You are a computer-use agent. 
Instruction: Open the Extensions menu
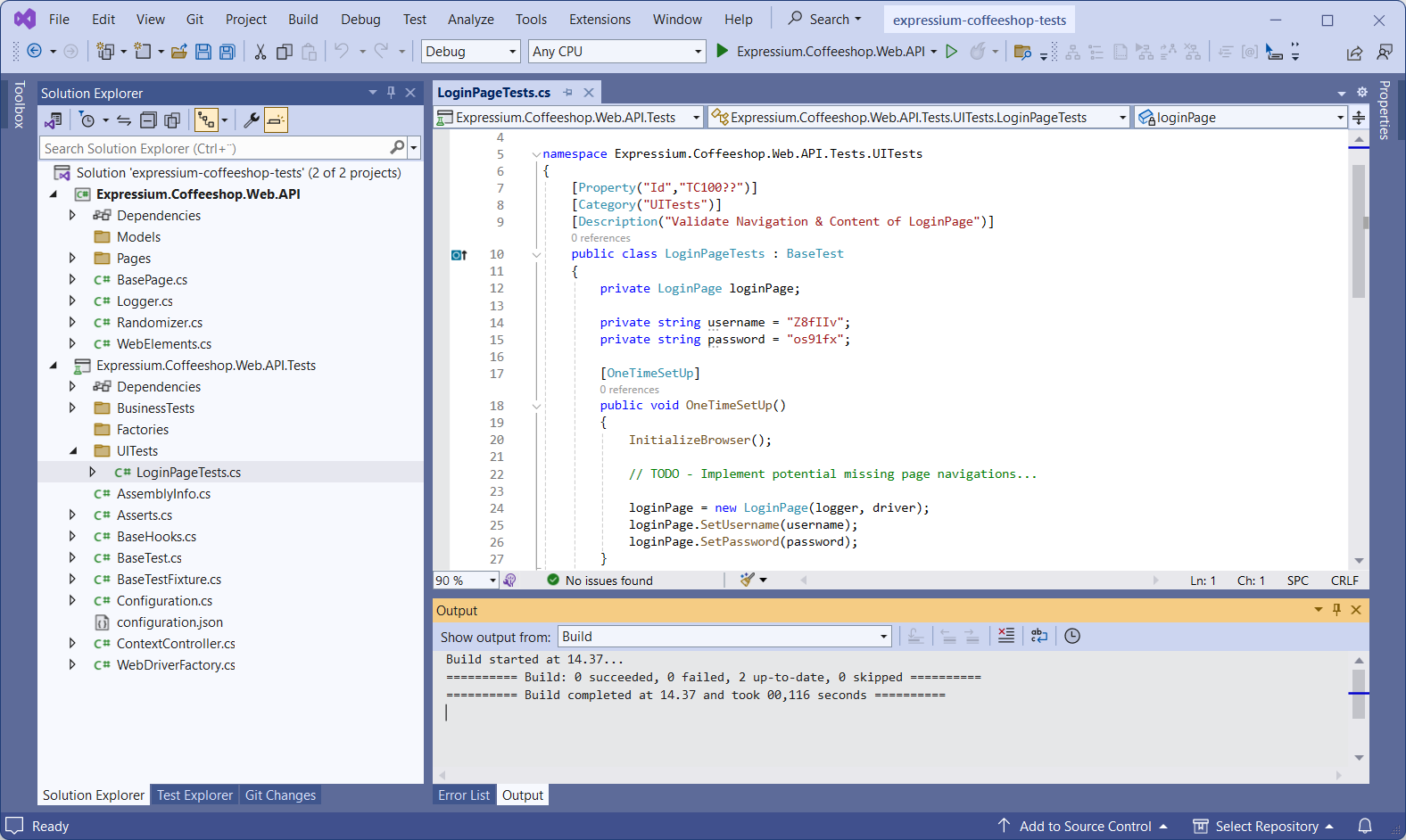[x=600, y=20]
